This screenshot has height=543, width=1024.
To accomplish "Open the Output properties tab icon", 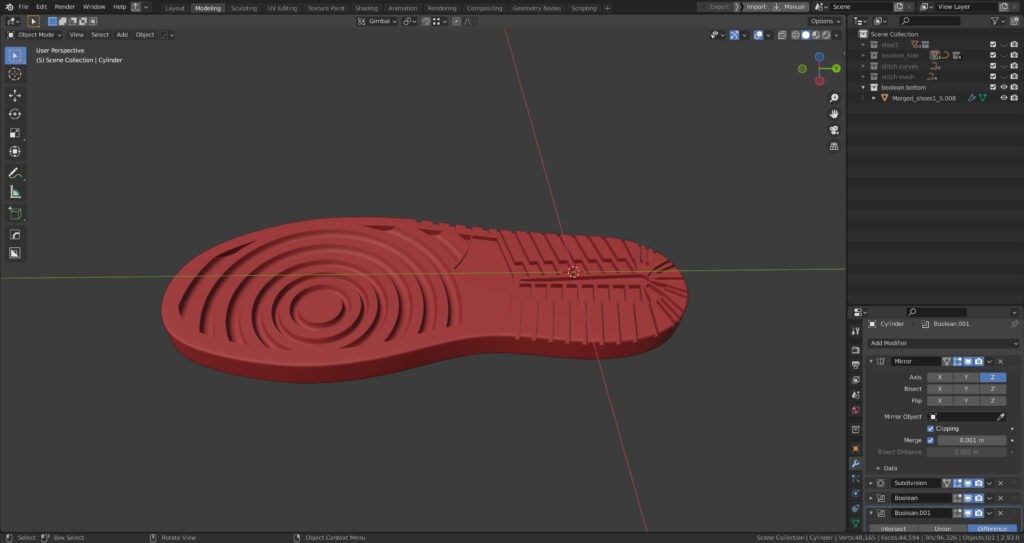I will pos(856,365).
